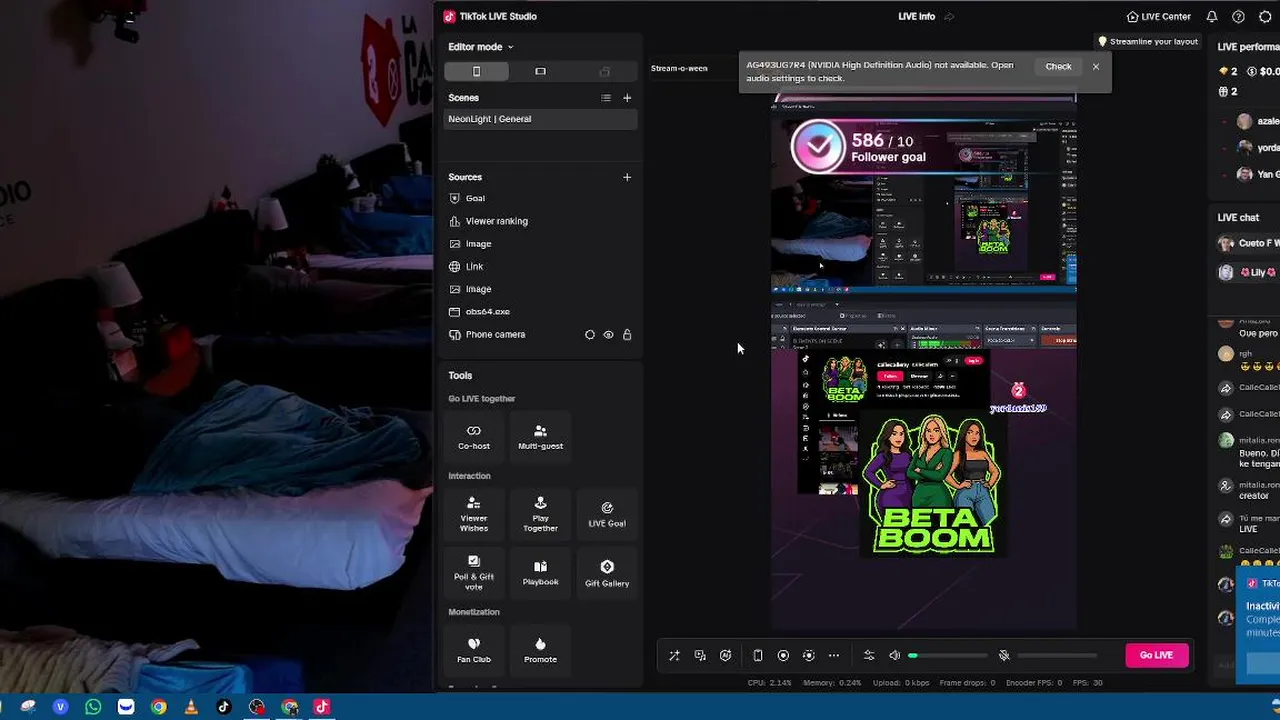The width and height of the screenshot is (1280, 720).
Task: Click the virtual camera toolbar icon
Action: click(x=809, y=656)
